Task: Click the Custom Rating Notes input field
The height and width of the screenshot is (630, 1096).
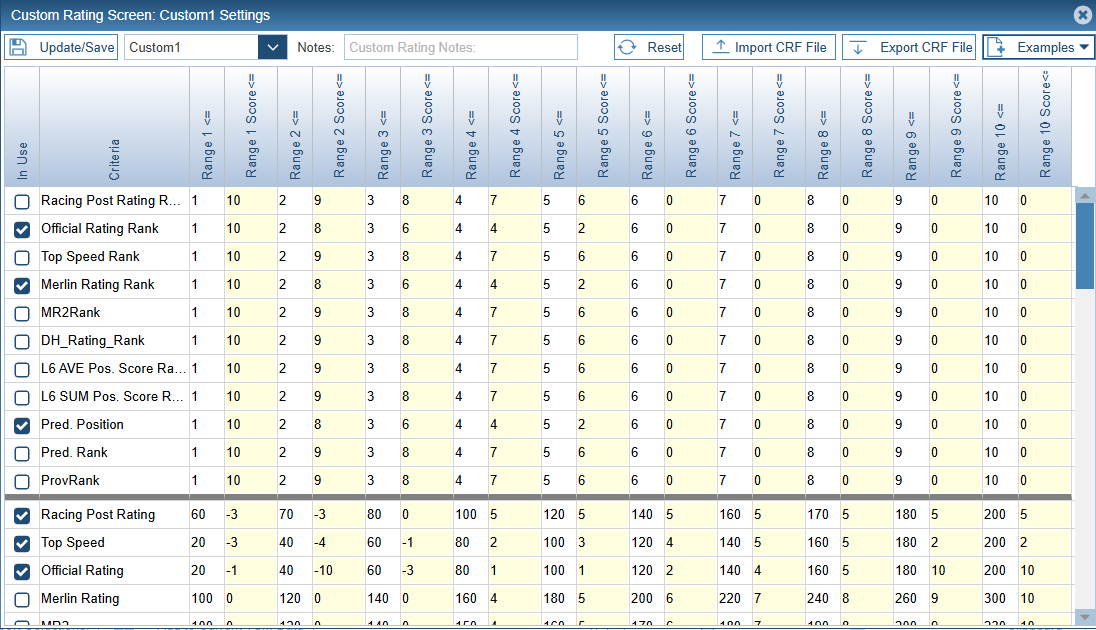Action: tap(461, 47)
